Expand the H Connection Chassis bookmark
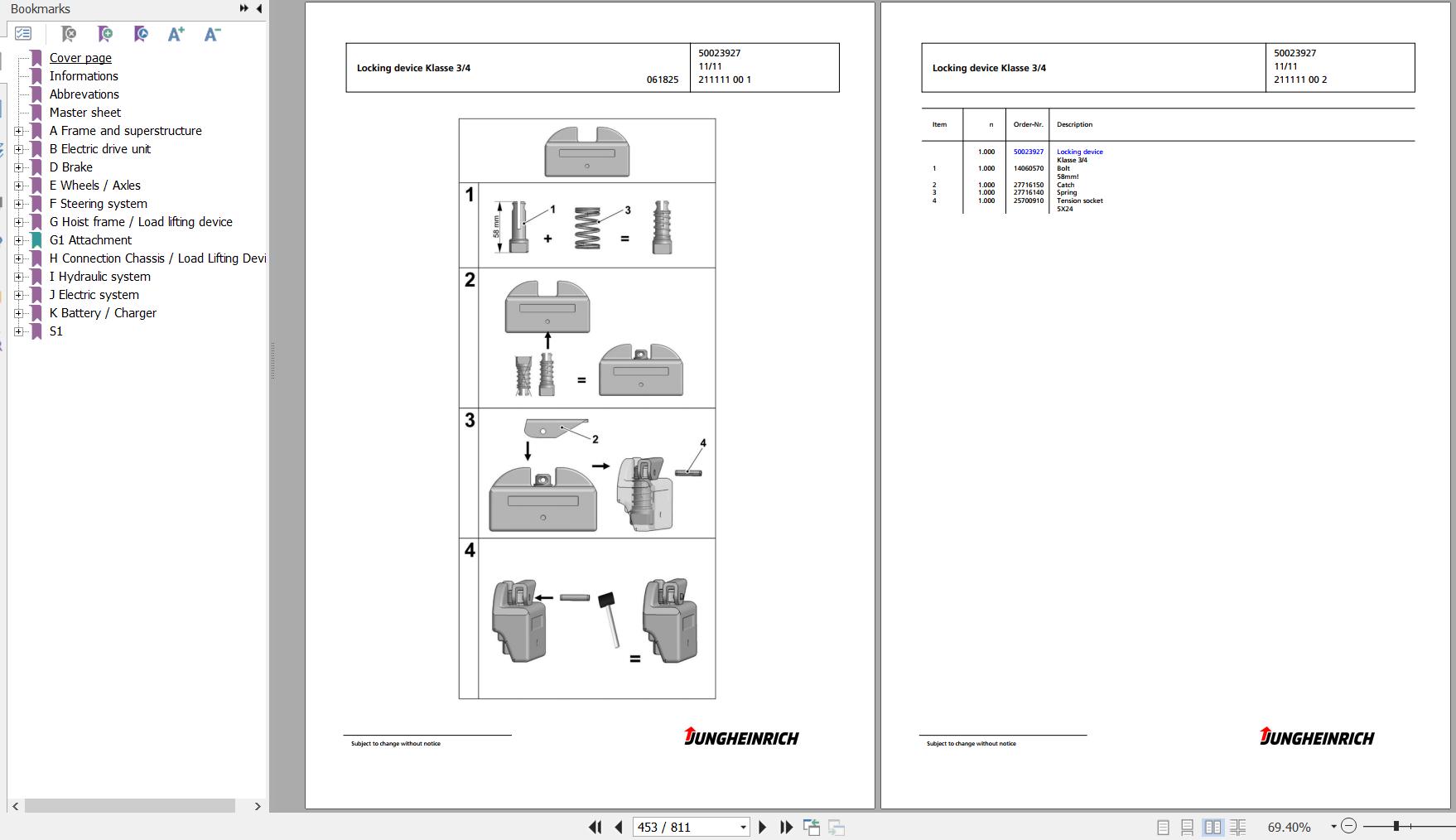Screen dimensions: 1456x840 click(19, 258)
